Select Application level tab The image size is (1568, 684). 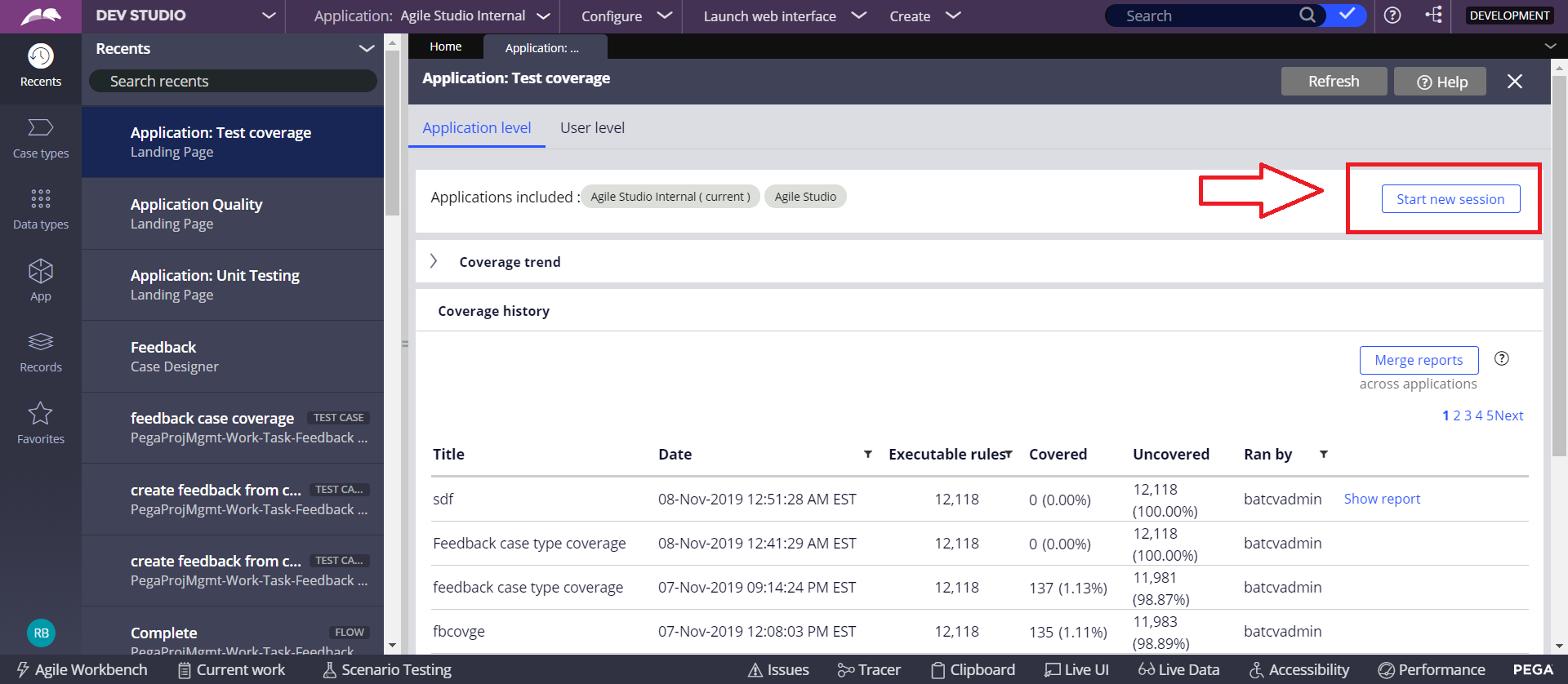pos(477,127)
